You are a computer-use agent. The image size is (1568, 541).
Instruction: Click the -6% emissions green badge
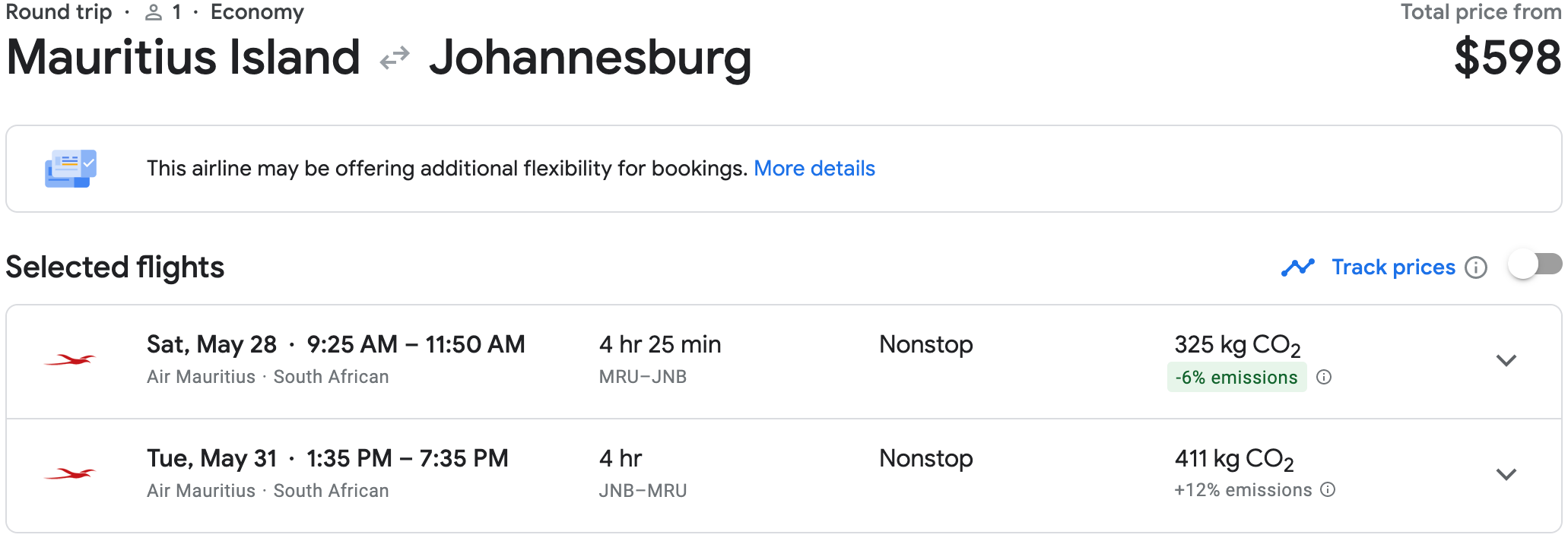click(1236, 377)
